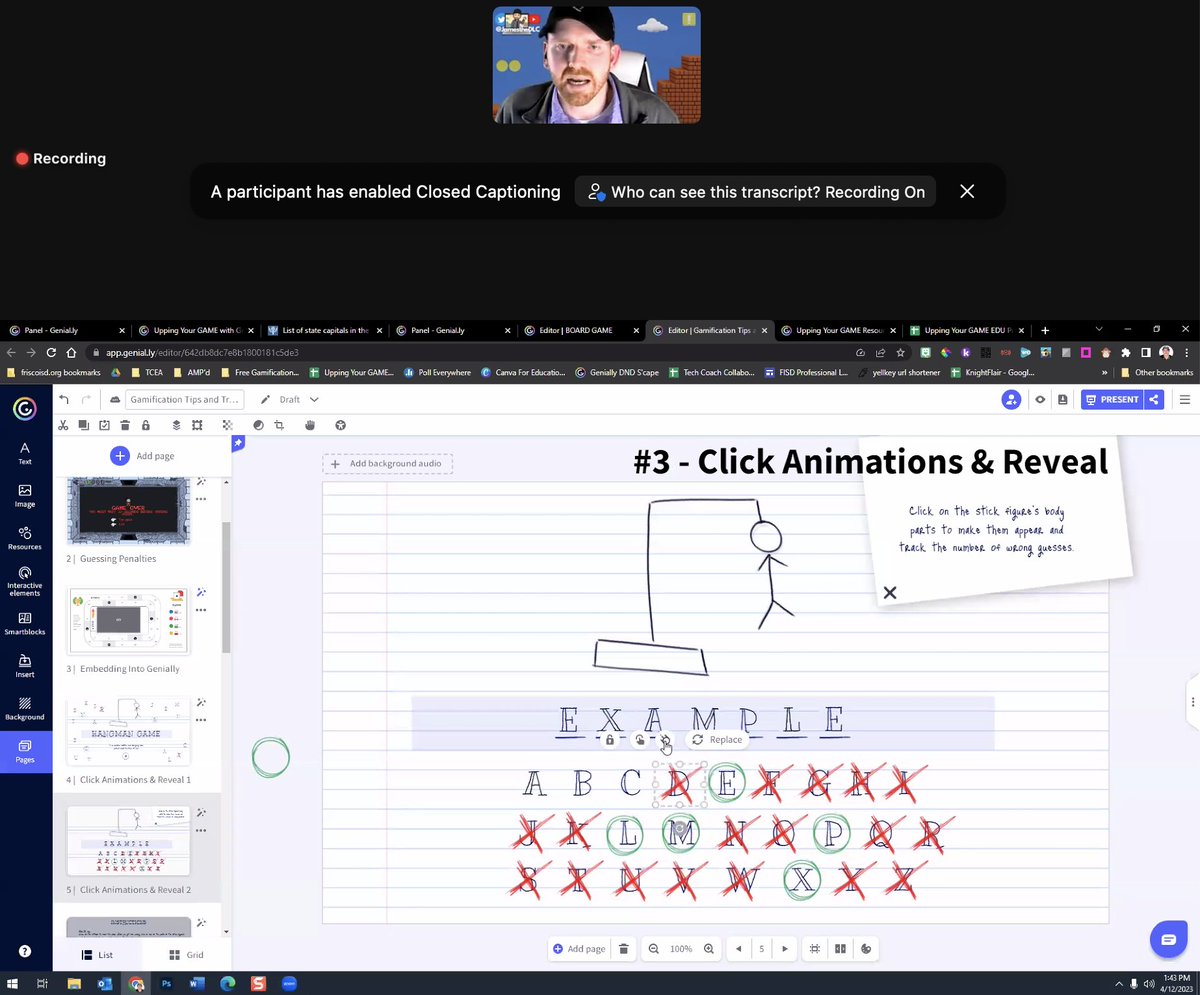1200x995 pixels.
Task: Open the layers order icon
Action: pos(176,425)
